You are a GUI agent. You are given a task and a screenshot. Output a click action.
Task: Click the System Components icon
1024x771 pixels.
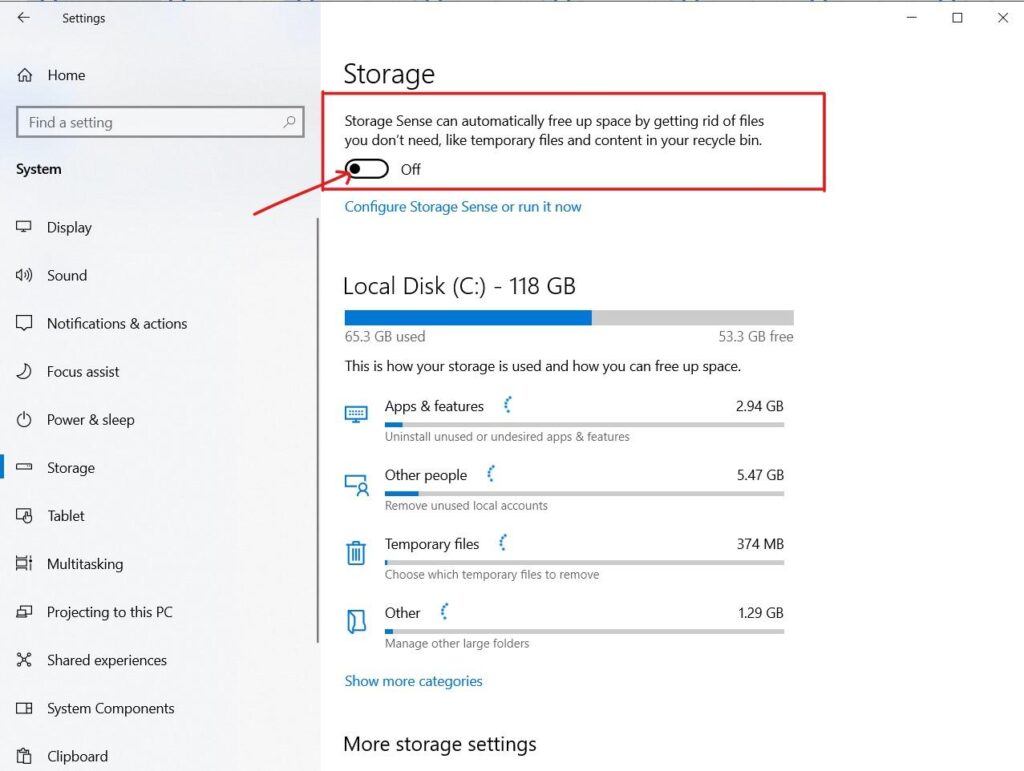[x=24, y=708]
